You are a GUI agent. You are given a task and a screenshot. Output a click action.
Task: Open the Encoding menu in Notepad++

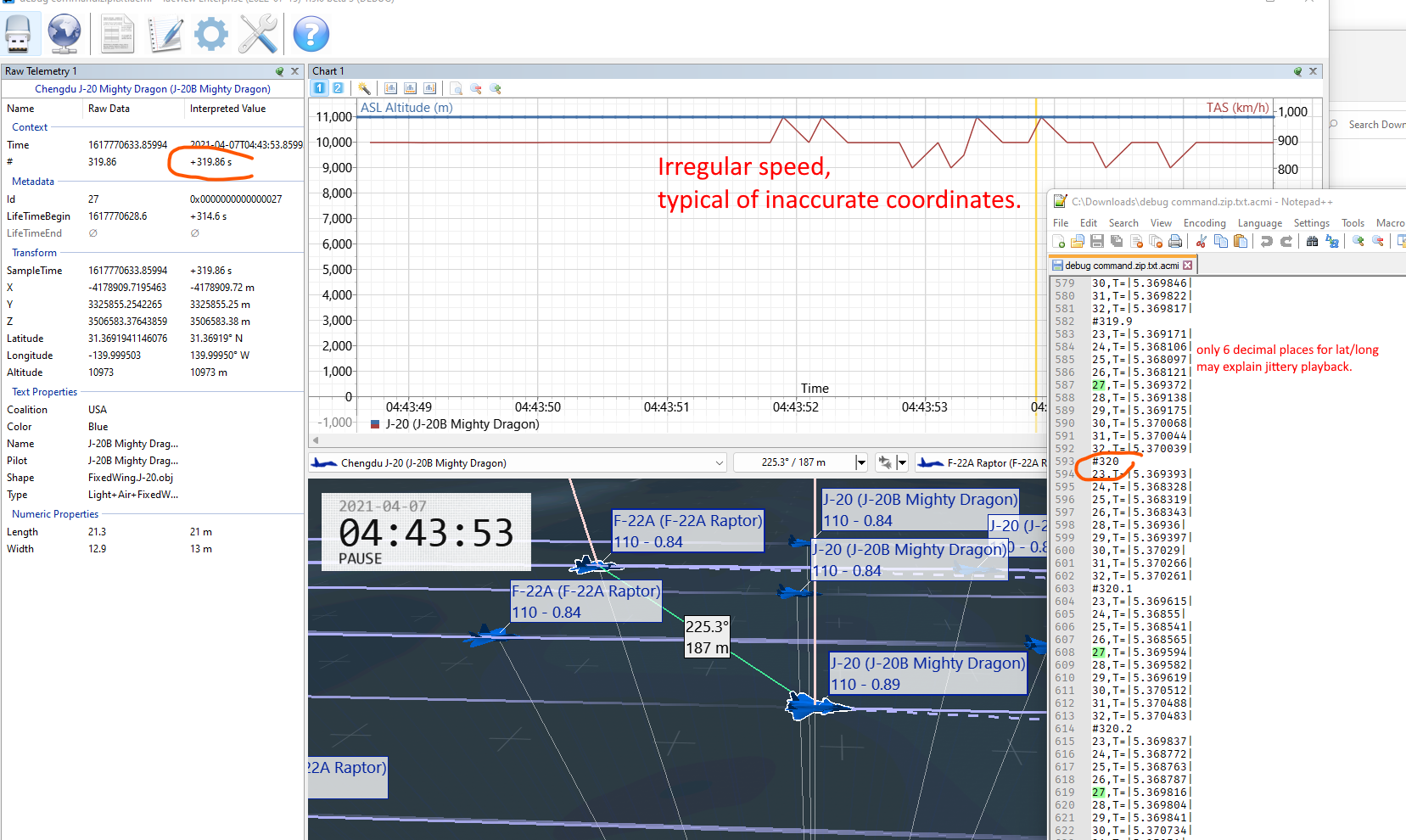[1205, 223]
